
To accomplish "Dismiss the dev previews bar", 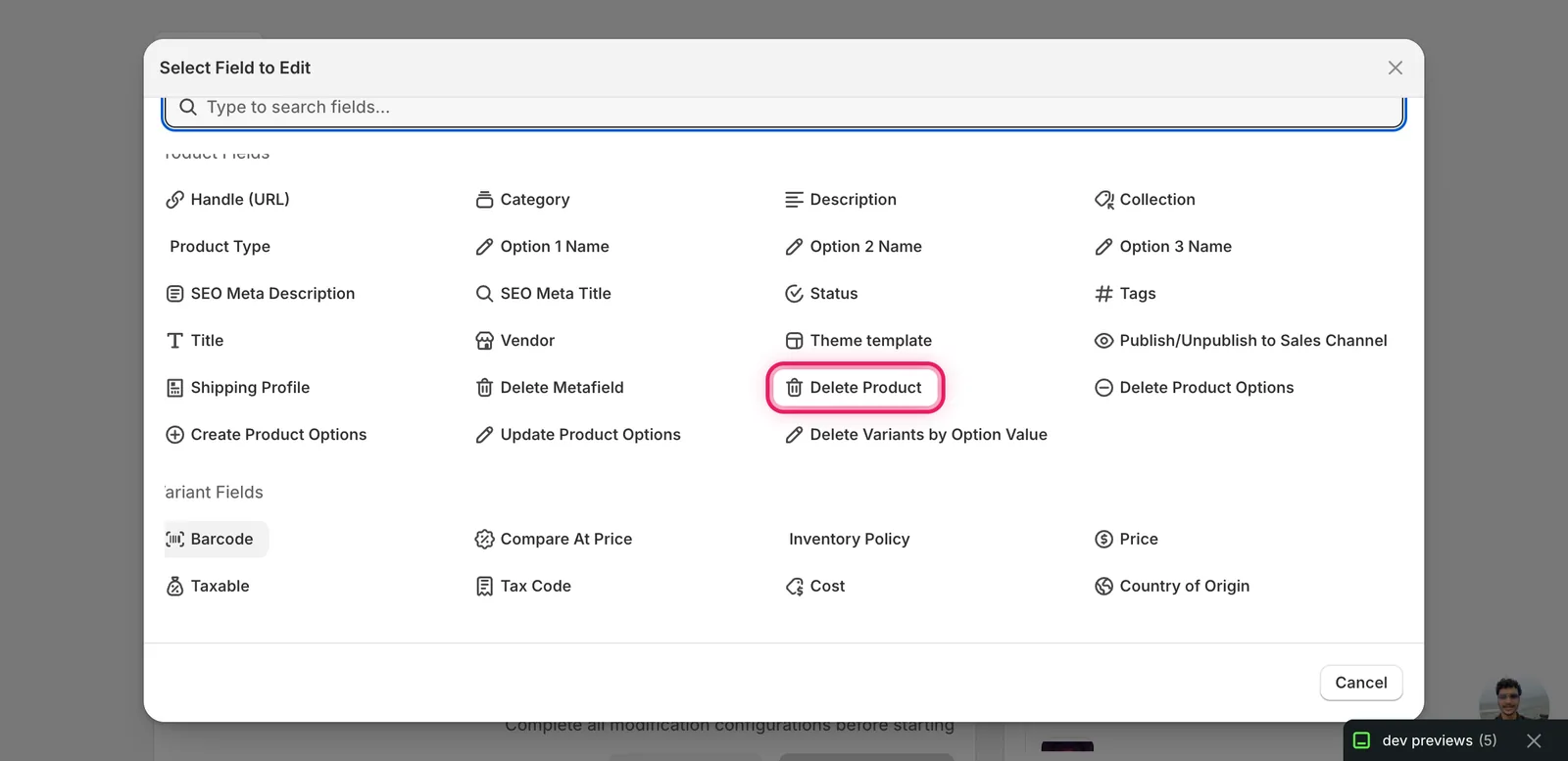I will (x=1534, y=740).
